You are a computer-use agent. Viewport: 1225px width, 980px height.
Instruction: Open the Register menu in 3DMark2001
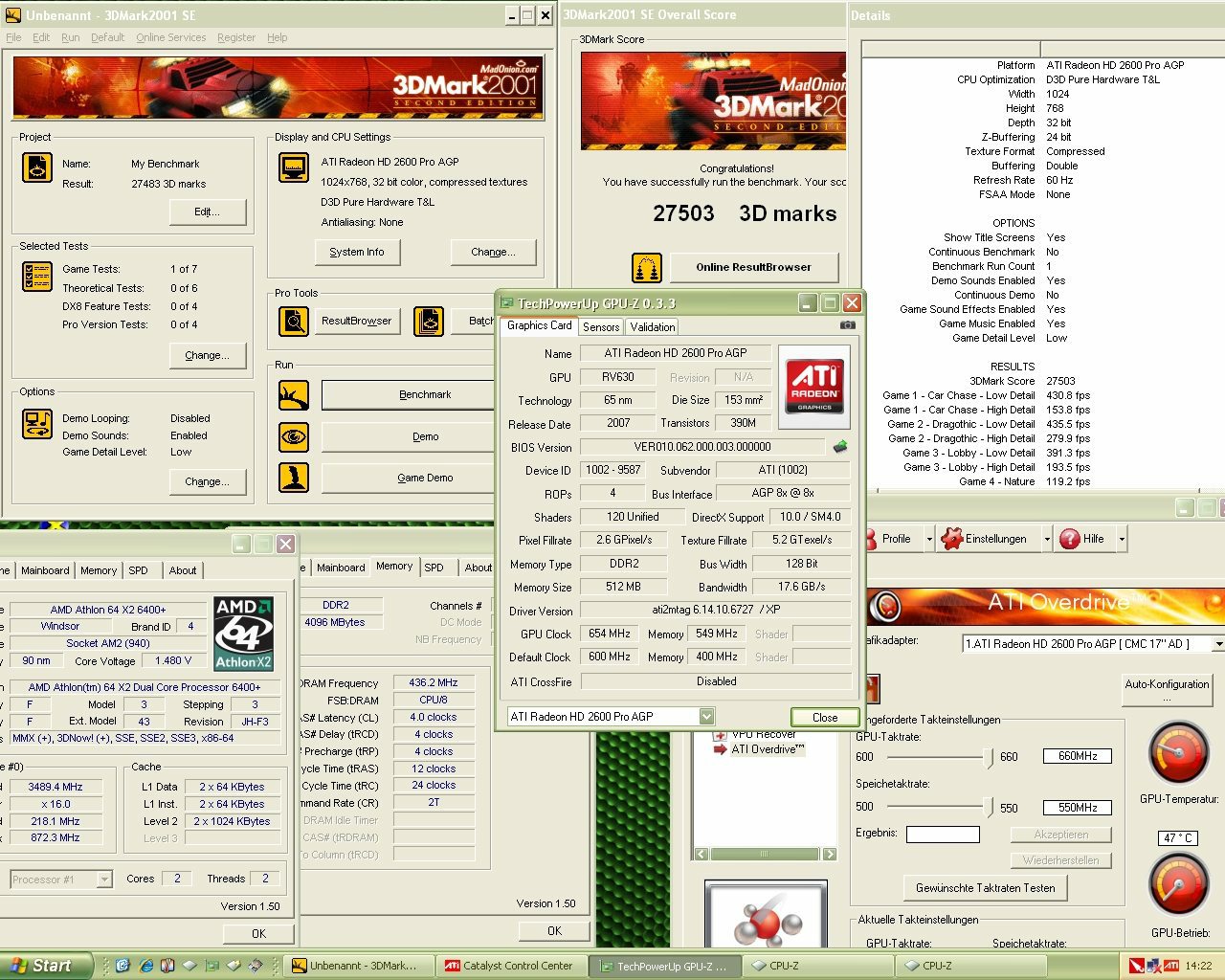236,37
